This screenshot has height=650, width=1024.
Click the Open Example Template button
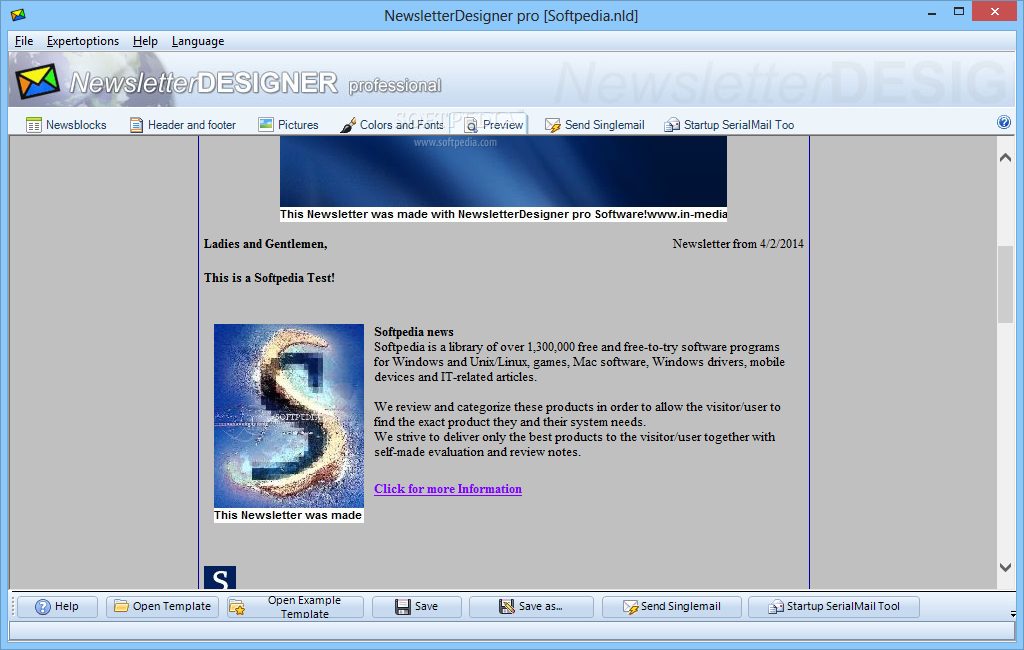[x=295, y=607]
